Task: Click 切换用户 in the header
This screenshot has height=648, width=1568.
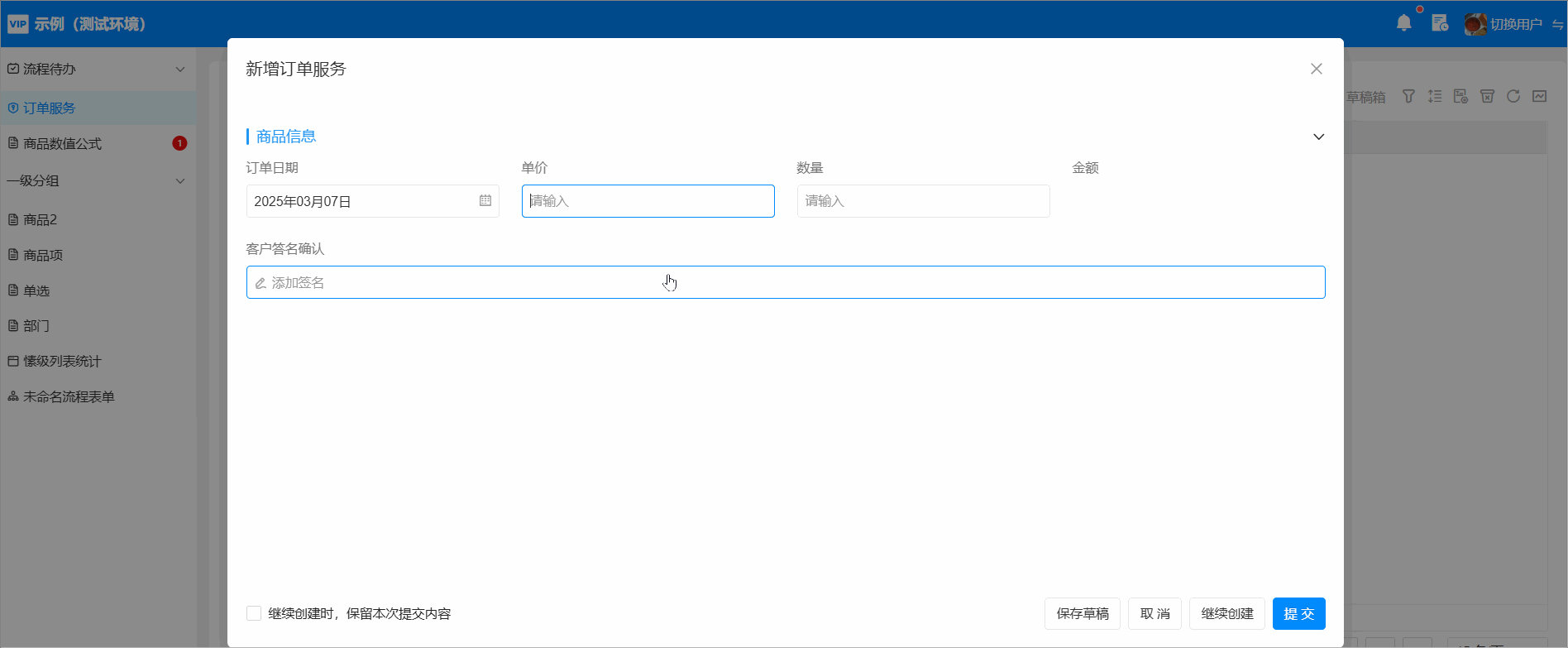Action: click(1515, 24)
